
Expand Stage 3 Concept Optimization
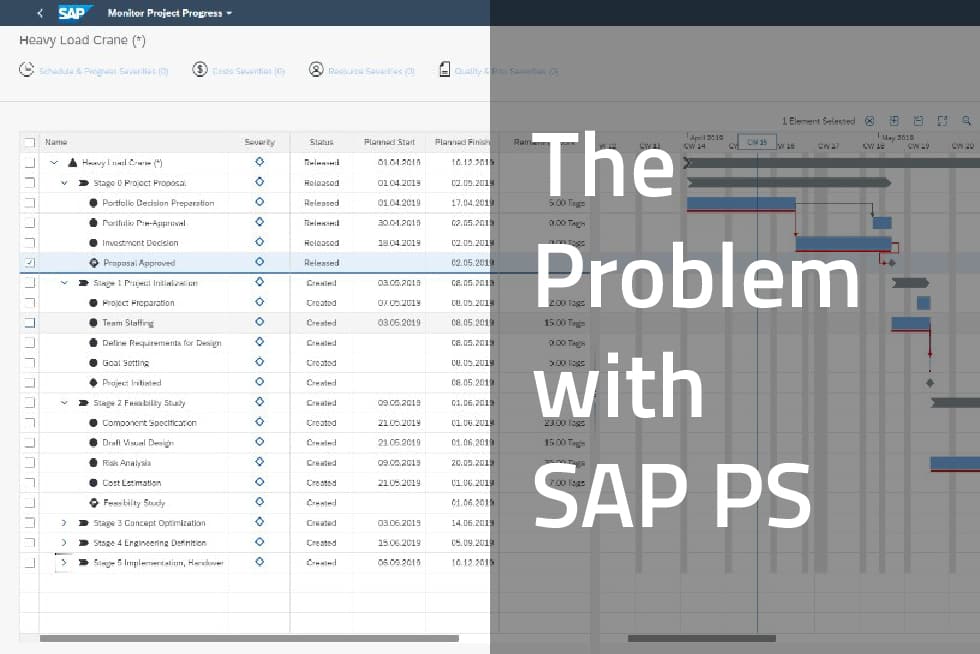[x=63, y=522]
